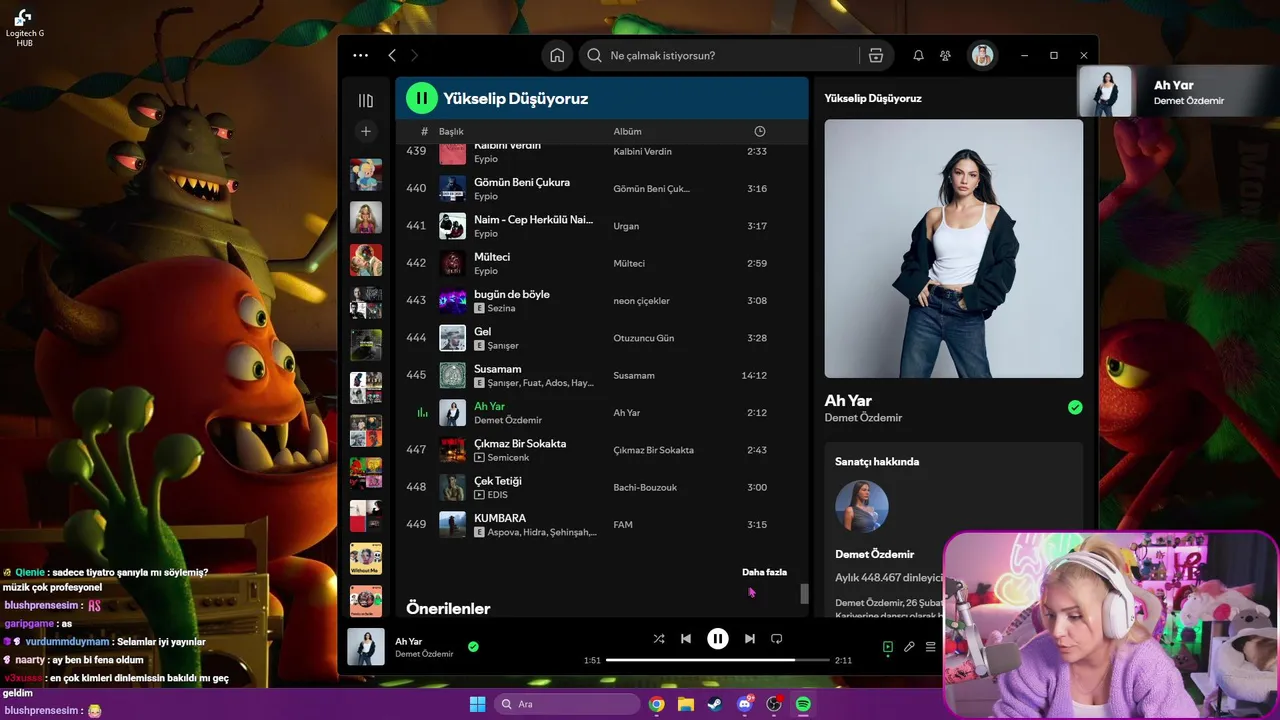
Task: Open the three-dot app menu
Action: (360, 55)
